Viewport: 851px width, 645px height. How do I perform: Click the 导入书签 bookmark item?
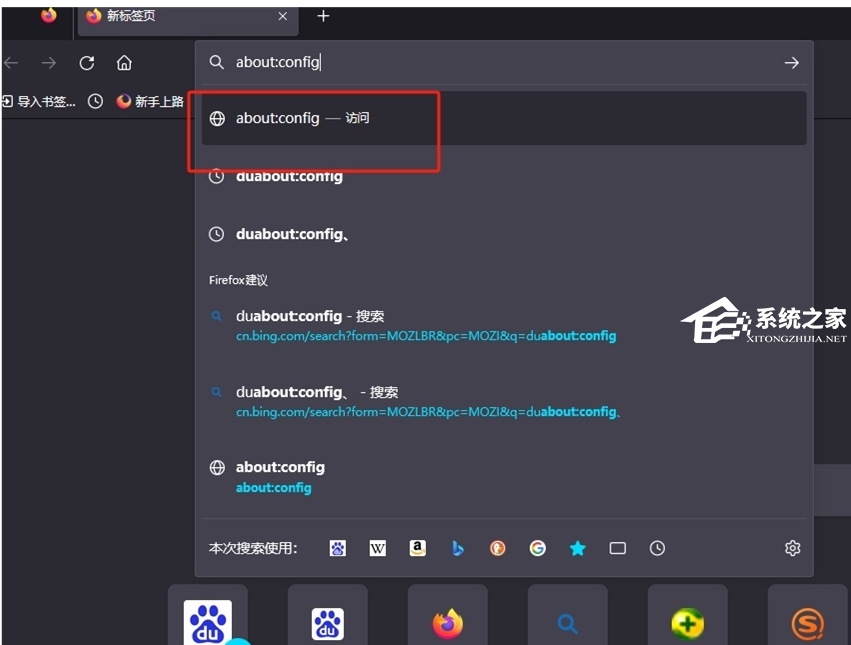tap(39, 102)
